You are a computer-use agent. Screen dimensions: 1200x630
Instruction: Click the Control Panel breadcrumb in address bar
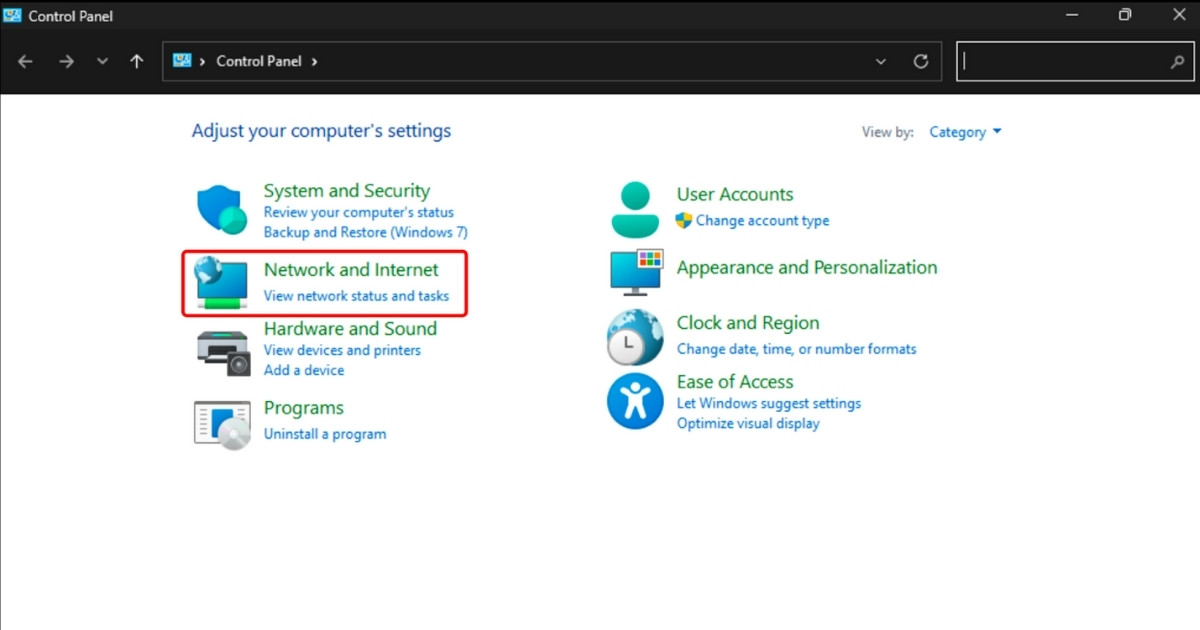click(258, 61)
